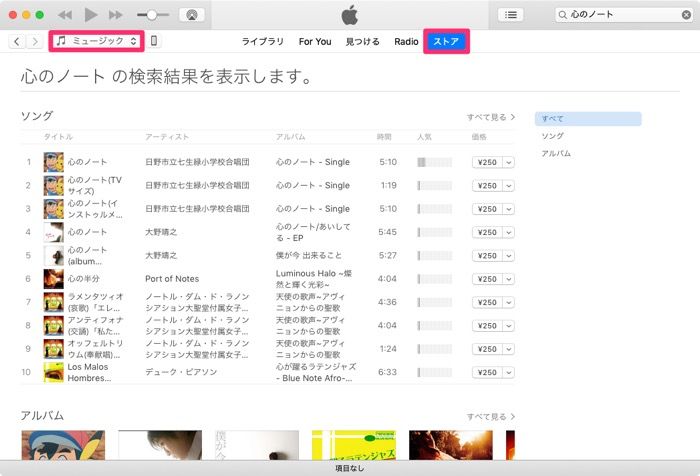Click the green fullscreen window button
This screenshot has height=476, width=700.
pos(40,15)
